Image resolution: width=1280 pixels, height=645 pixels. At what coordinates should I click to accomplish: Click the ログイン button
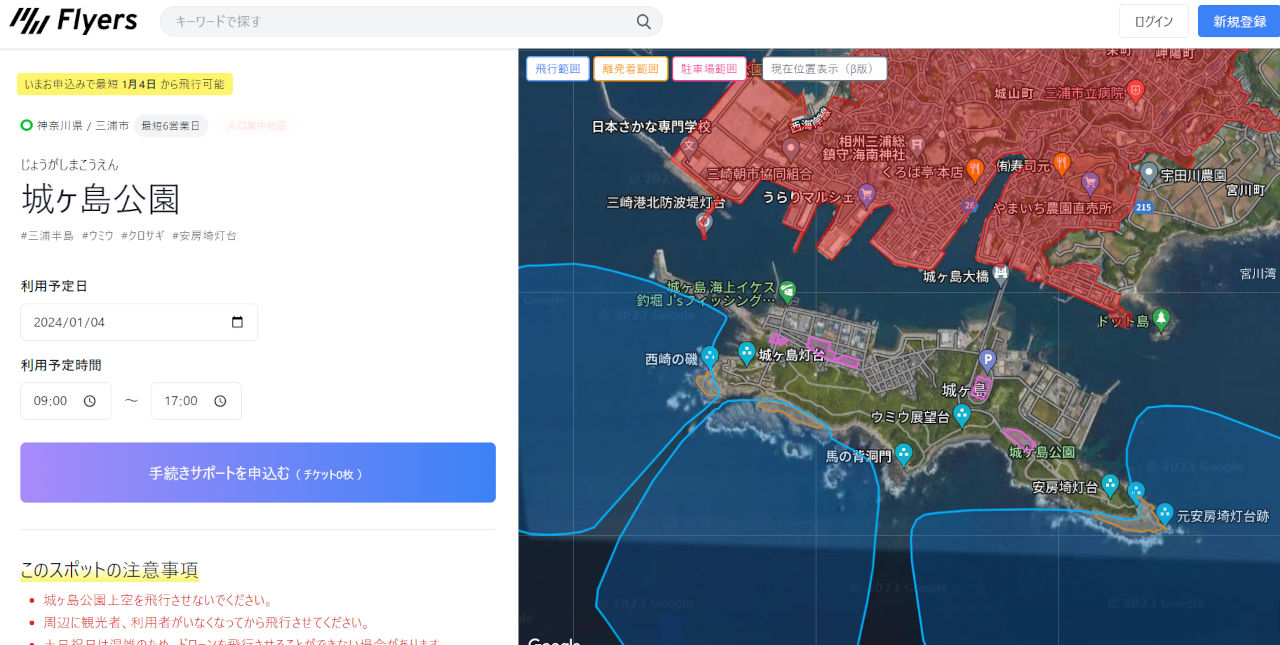[1153, 21]
